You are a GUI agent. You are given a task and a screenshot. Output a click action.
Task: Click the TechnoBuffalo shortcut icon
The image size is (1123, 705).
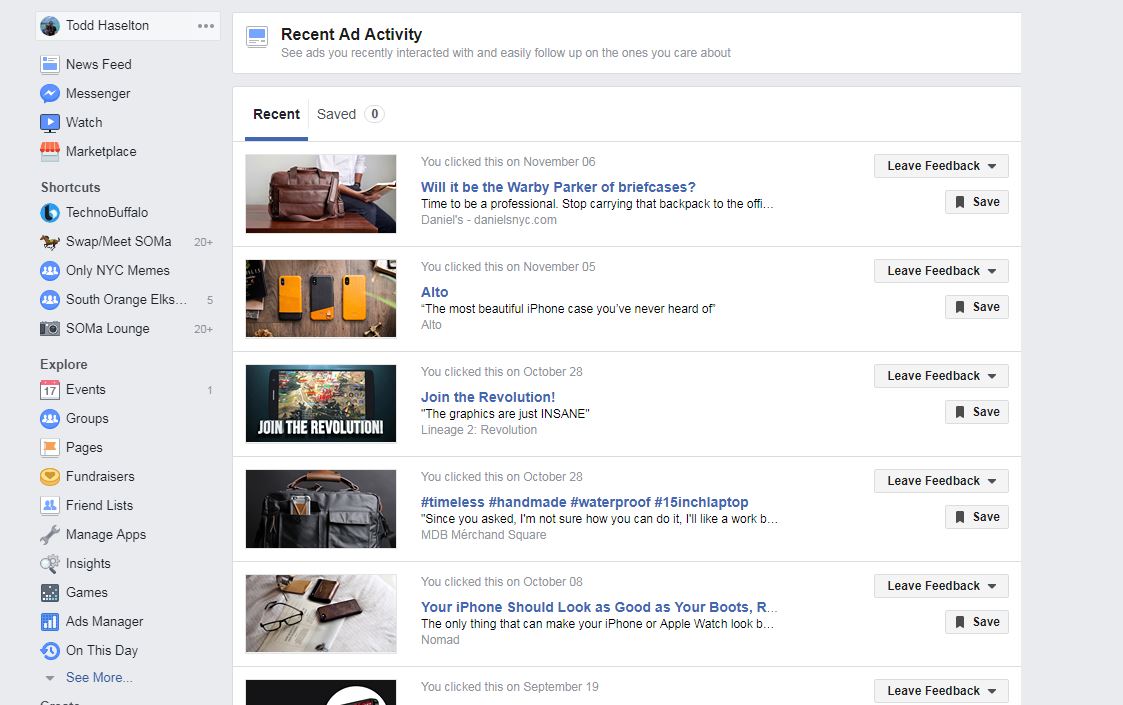click(x=49, y=212)
